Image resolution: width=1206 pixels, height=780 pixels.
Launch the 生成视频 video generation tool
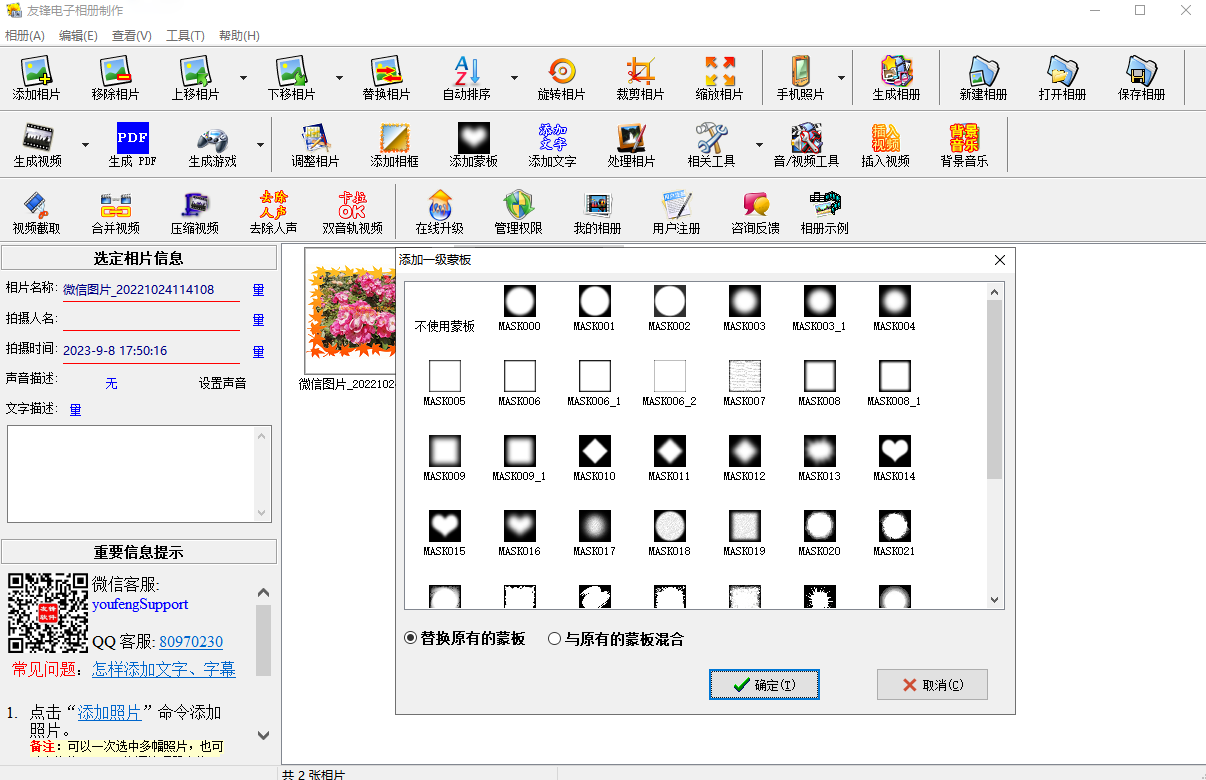pos(36,145)
